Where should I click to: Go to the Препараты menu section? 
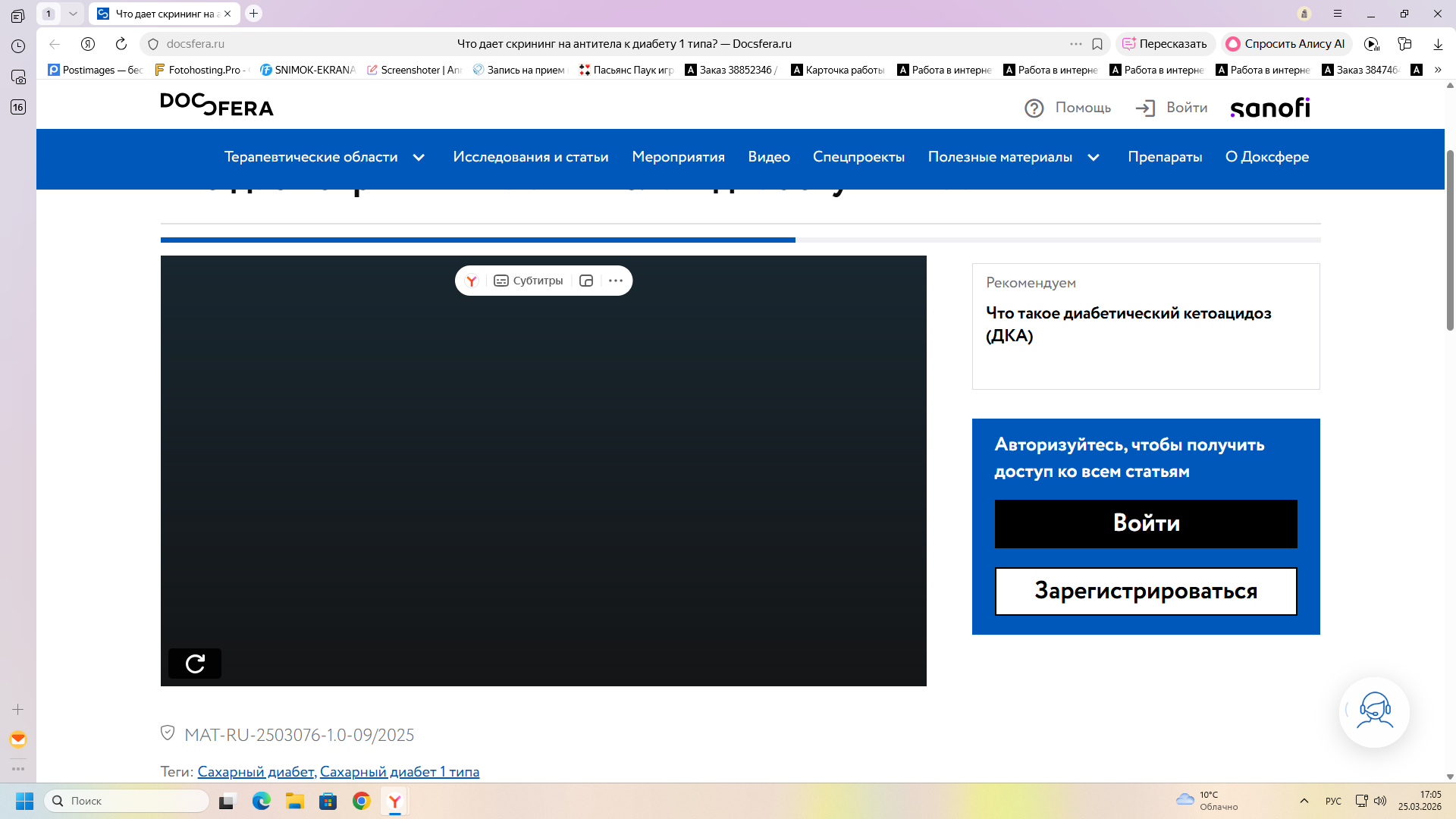(1165, 157)
